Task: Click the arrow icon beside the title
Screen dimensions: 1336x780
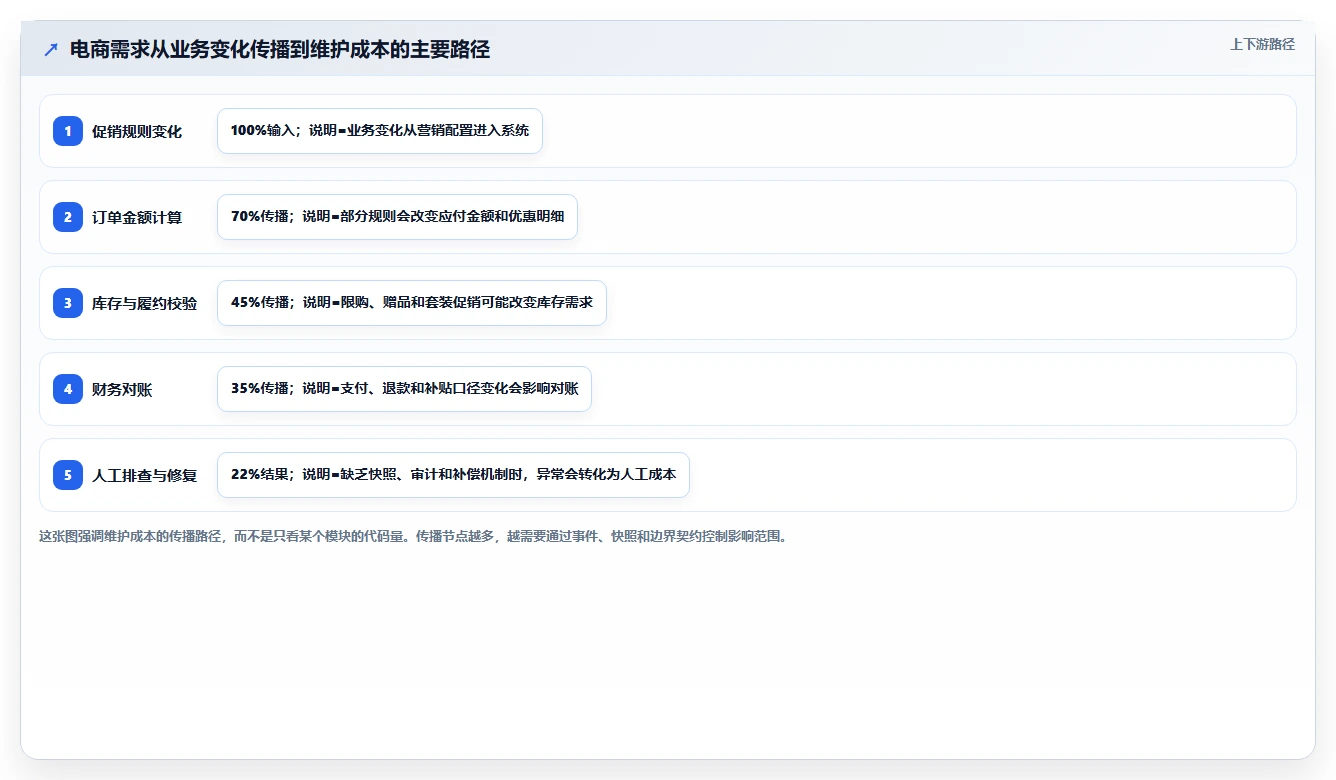Action: (51, 49)
